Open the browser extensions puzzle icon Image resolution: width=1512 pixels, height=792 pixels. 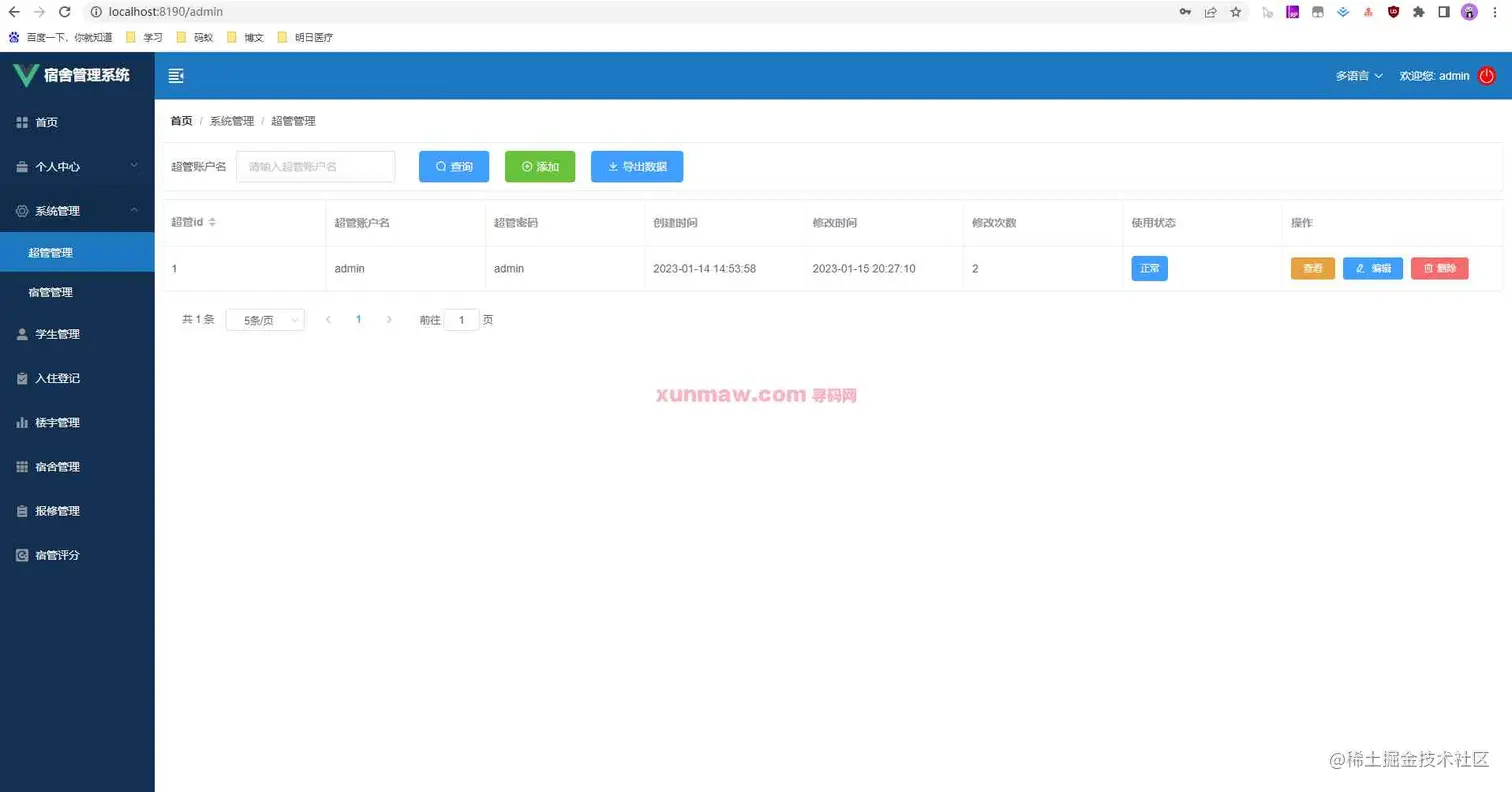[1418, 12]
